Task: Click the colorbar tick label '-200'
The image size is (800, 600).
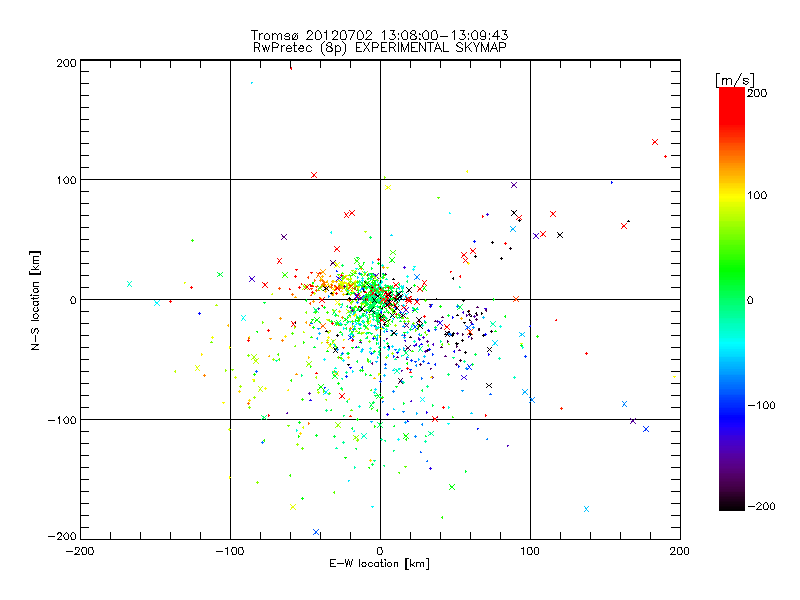Action: click(x=761, y=506)
